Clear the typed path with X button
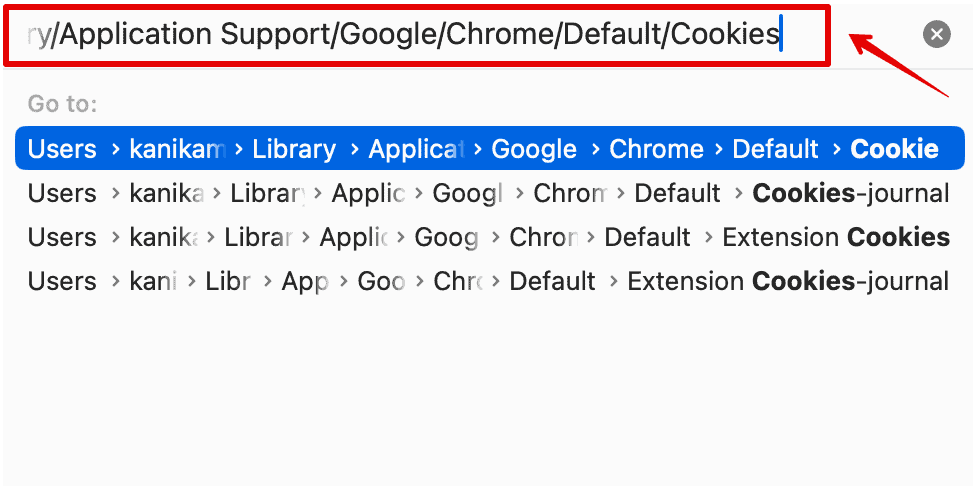 [936, 35]
